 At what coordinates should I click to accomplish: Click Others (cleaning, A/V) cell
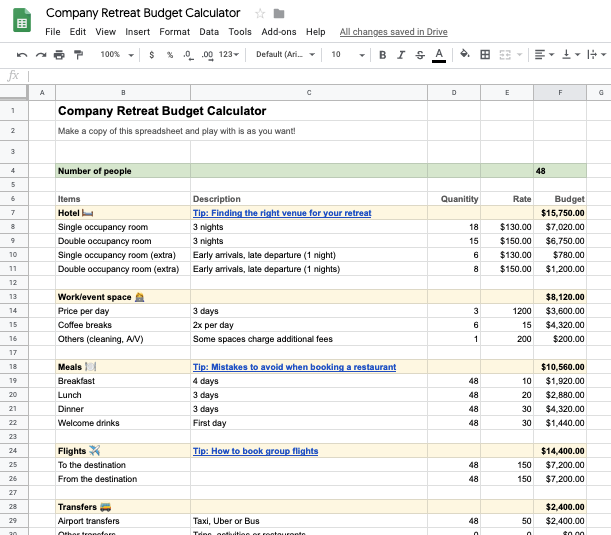click(x=123, y=339)
